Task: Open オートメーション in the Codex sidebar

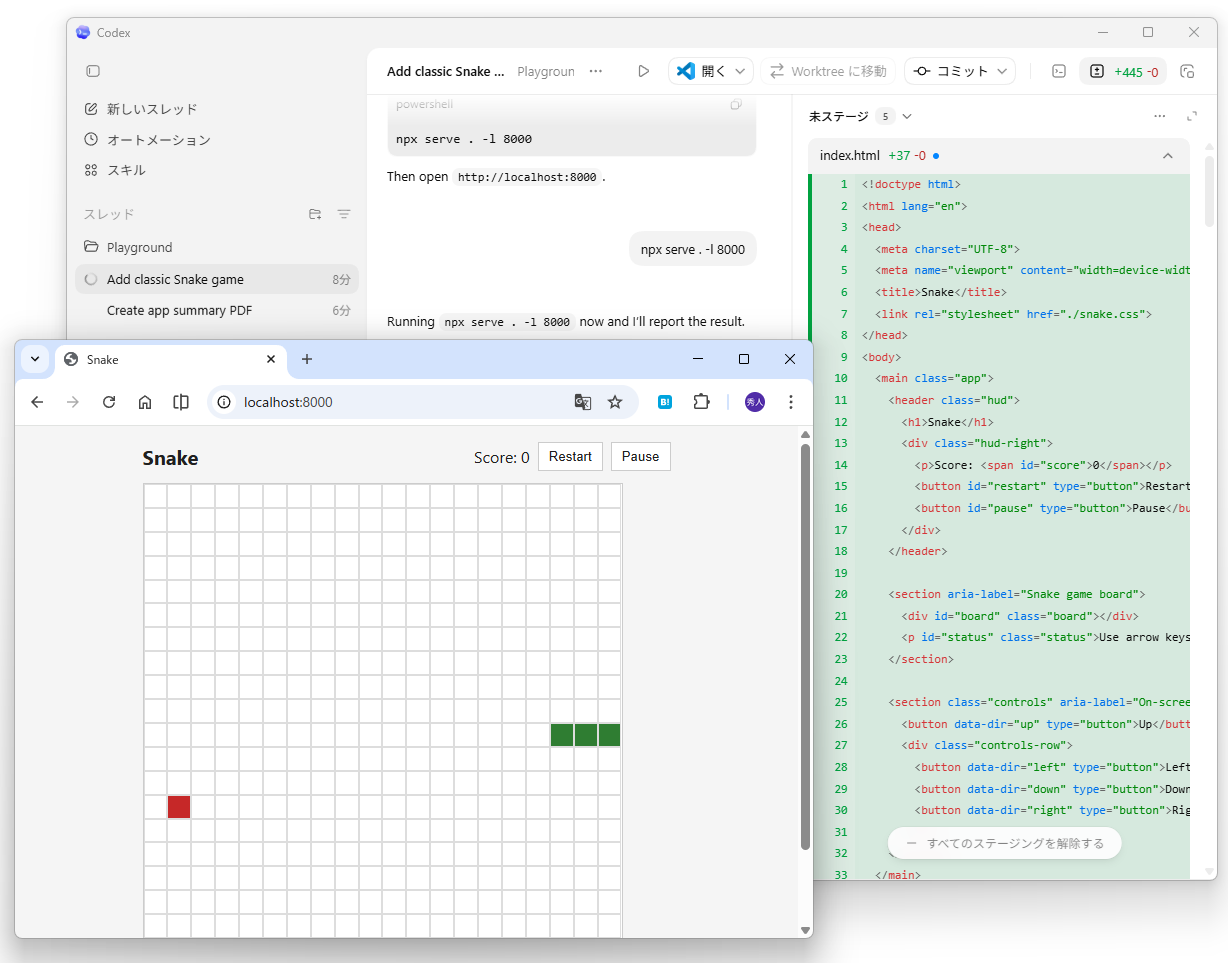Action: [148, 140]
